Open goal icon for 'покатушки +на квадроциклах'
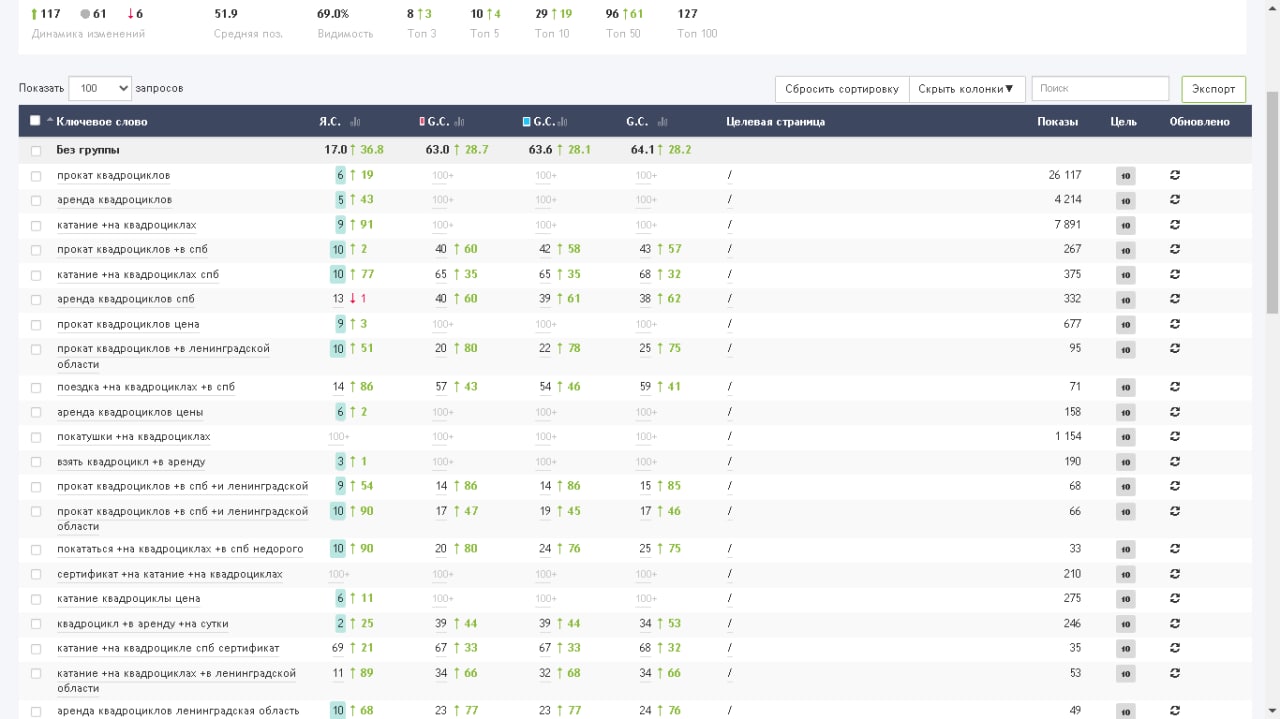Viewport: 1280px width, 719px height. [1125, 438]
